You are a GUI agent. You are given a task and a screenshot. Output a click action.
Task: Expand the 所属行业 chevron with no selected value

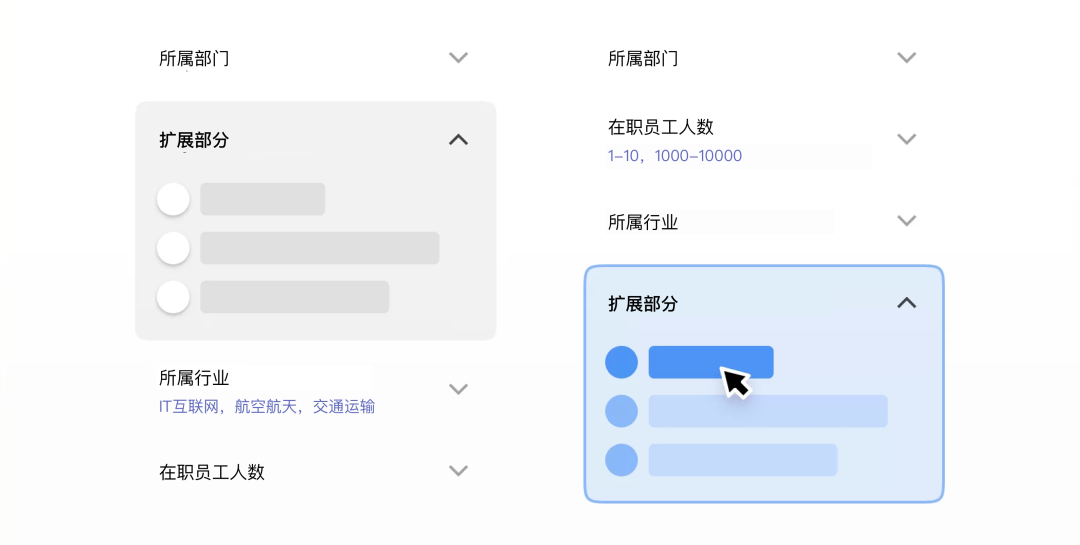(907, 221)
